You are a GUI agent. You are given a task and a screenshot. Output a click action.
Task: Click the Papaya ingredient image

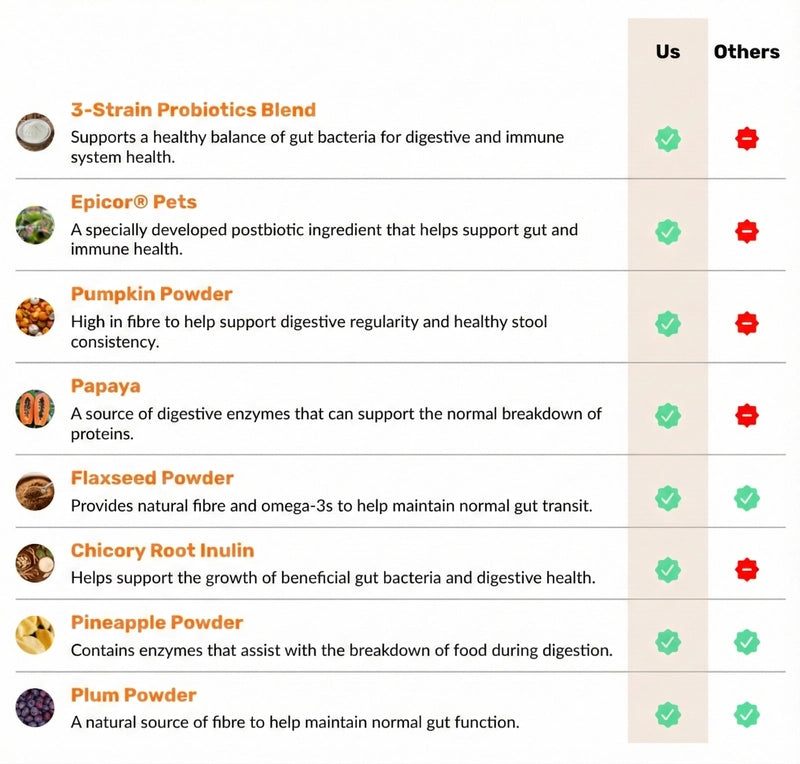click(x=34, y=408)
